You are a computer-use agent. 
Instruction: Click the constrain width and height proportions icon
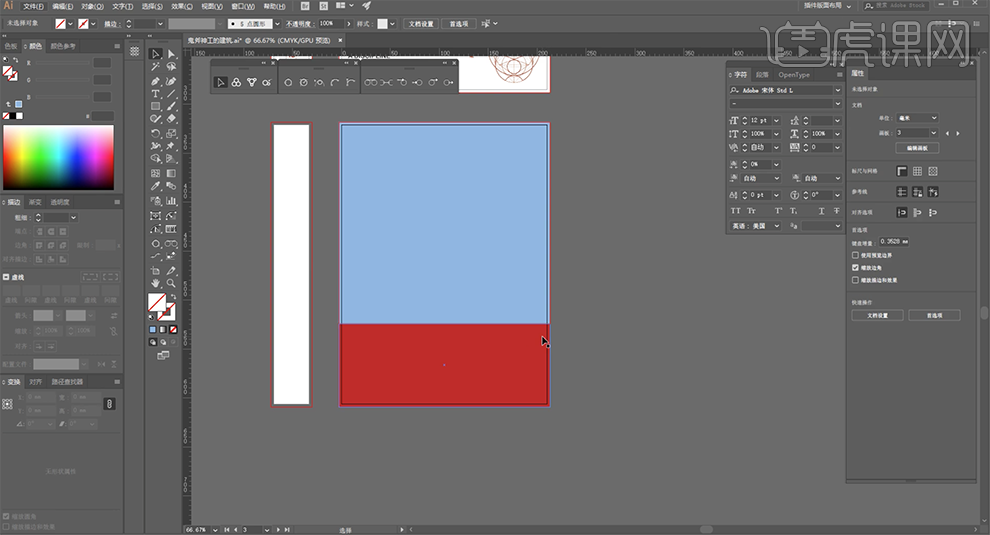click(x=109, y=404)
